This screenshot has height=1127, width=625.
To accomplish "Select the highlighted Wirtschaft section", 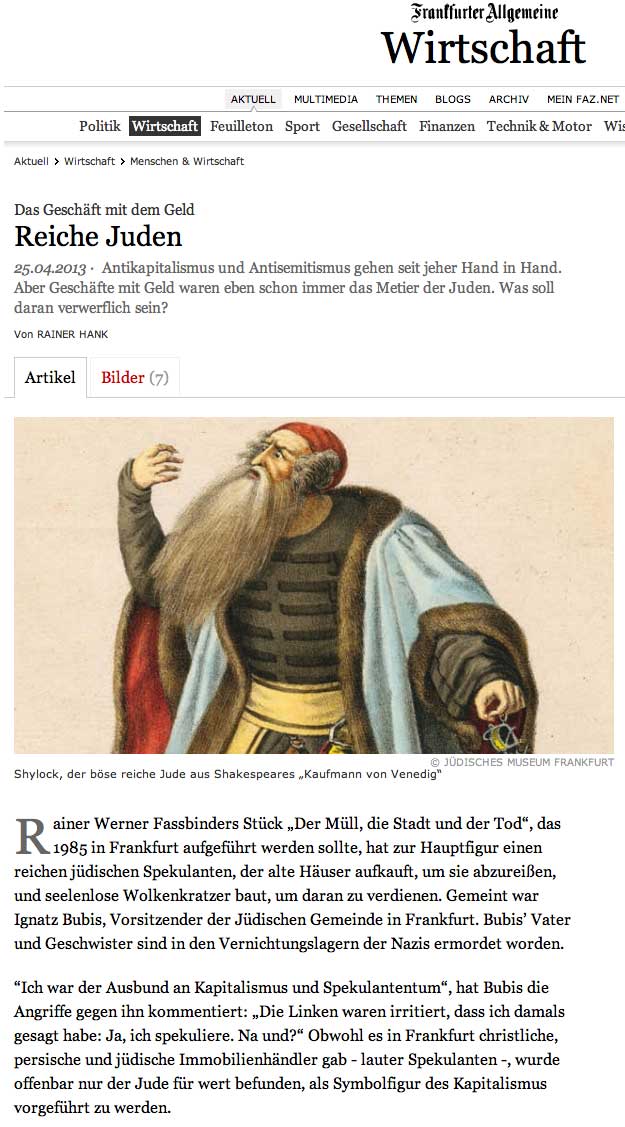I will (165, 126).
